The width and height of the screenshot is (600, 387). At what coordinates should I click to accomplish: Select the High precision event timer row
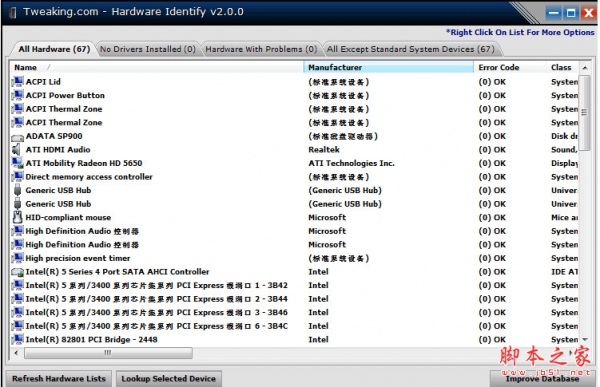click(294, 258)
